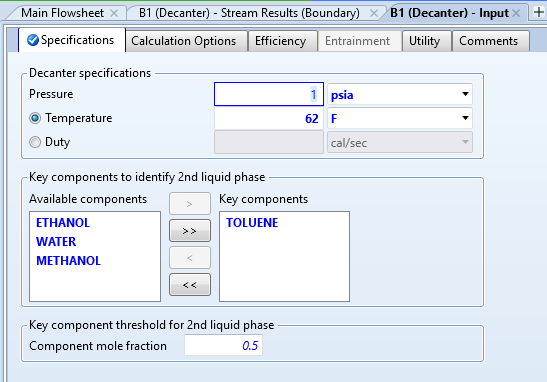The image size is (547, 382).
Task: Add a new tab with plus icon
Action: pos(539,13)
